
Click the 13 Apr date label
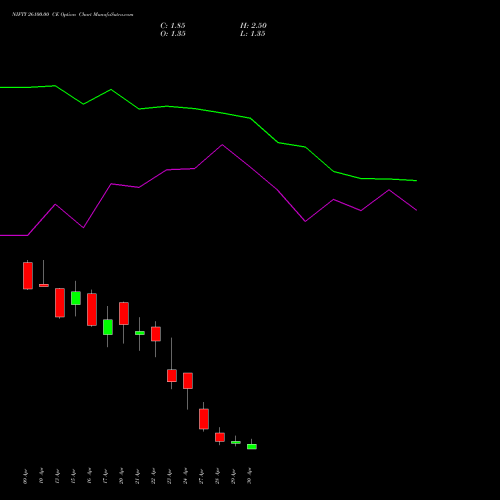tap(58, 477)
